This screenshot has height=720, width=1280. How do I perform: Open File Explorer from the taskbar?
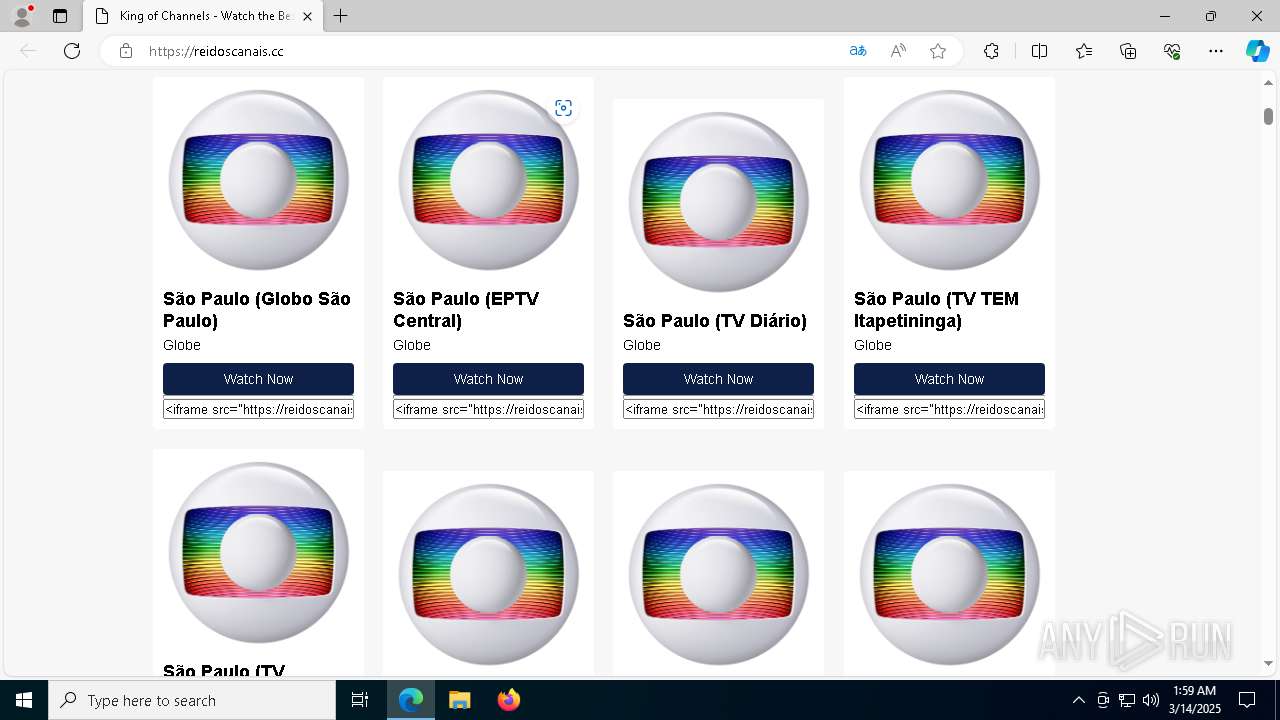click(x=459, y=700)
